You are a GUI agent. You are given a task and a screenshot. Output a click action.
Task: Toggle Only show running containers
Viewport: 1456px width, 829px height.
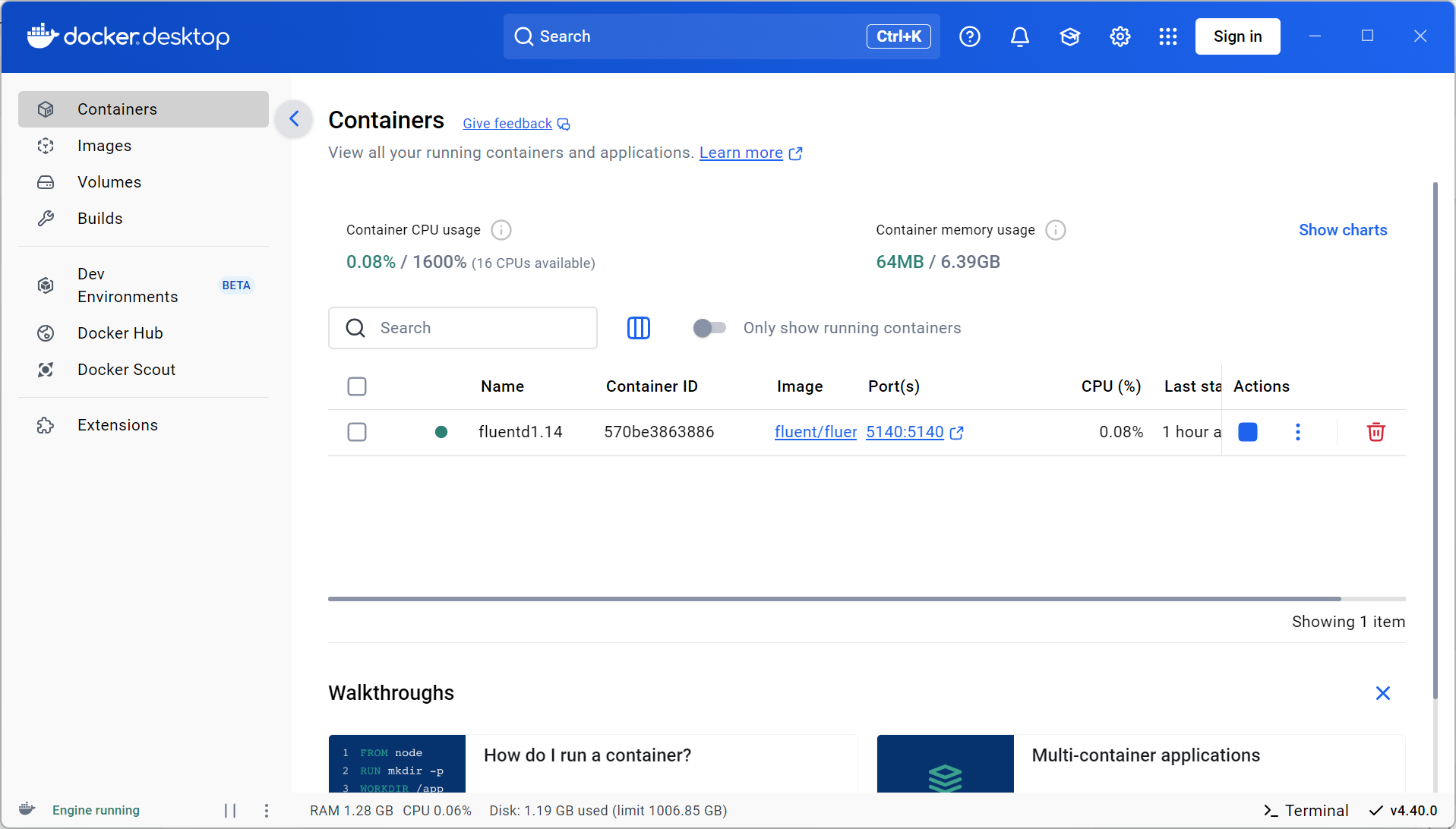coord(709,328)
